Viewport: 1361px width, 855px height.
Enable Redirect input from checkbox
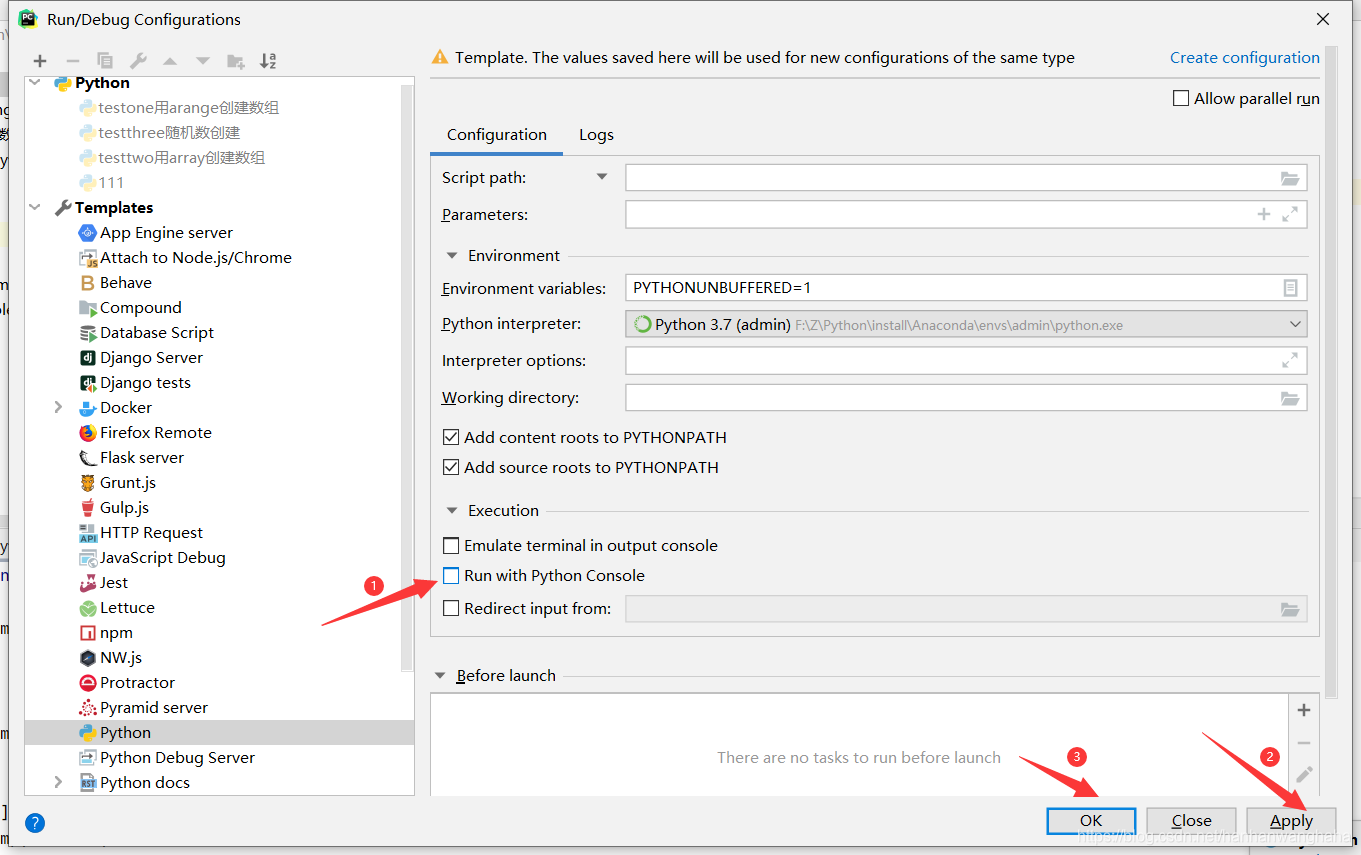pos(451,608)
